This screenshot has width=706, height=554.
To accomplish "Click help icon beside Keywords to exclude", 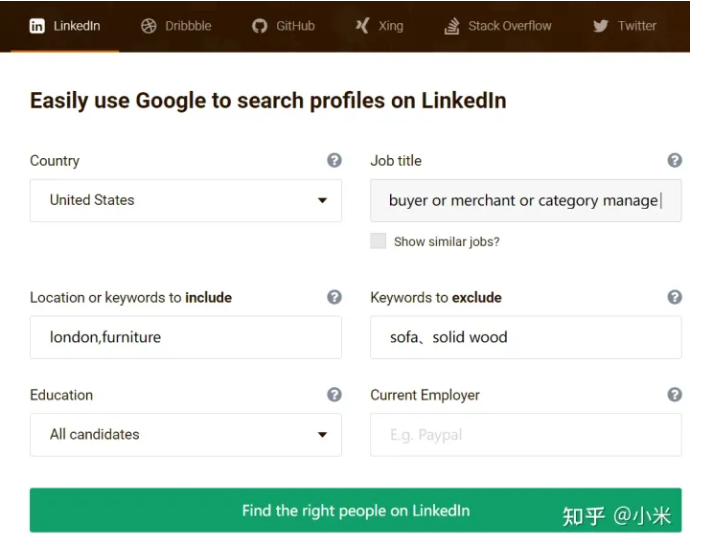I will (x=675, y=297).
